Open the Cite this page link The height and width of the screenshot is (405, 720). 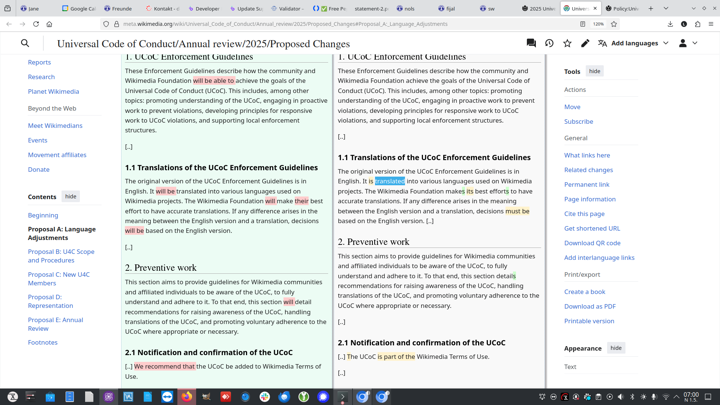coord(584,214)
